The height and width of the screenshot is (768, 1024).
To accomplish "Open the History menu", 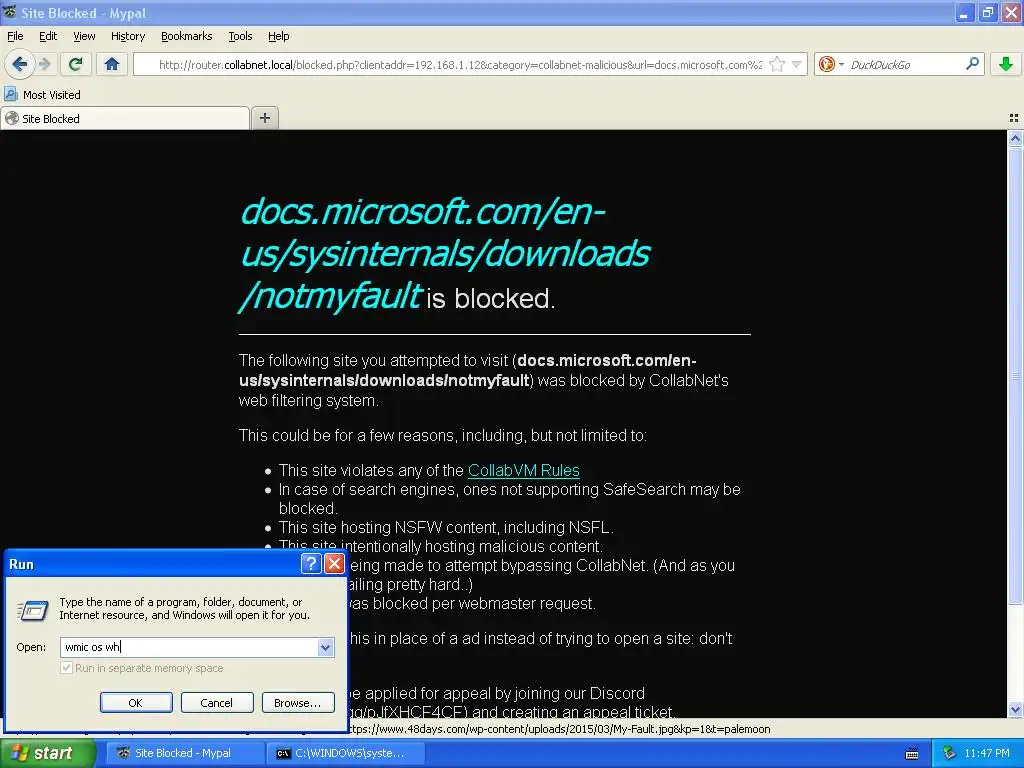I will 128,36.
